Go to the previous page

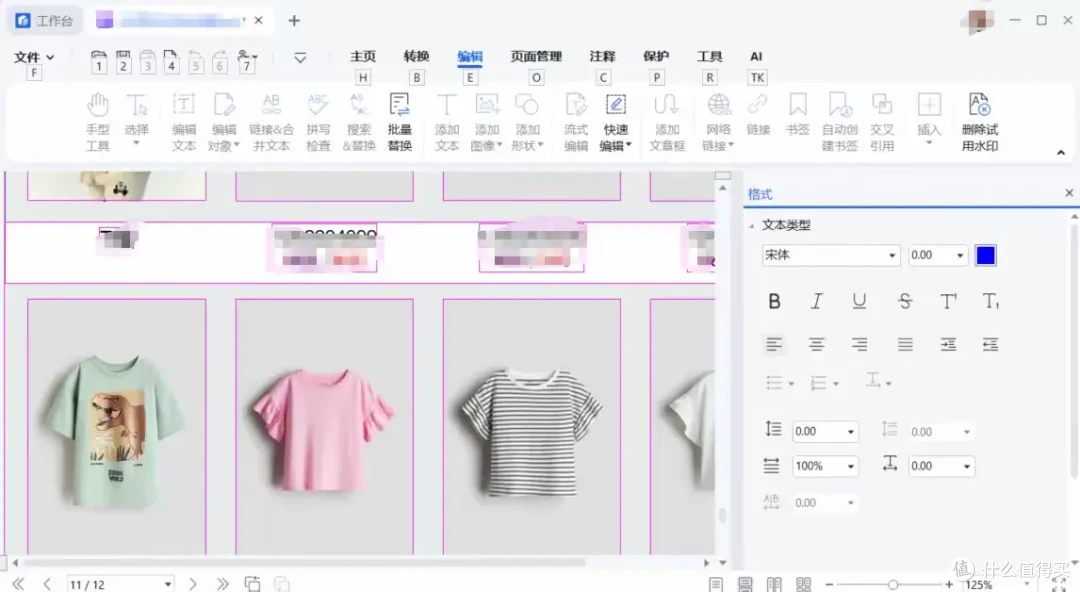coord(47,584)
